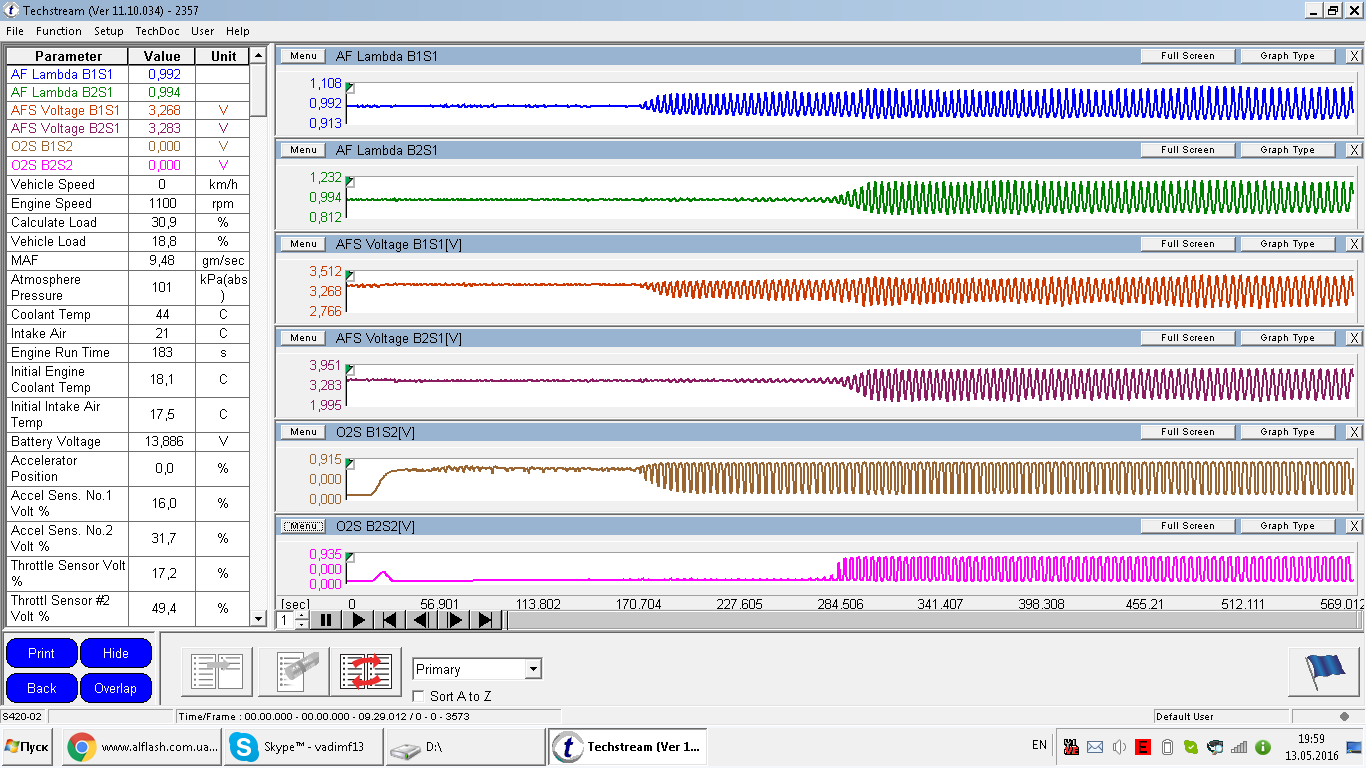Click the parameter list transfer icon
The image size is (1366, 768).
[x=217, y=671]
